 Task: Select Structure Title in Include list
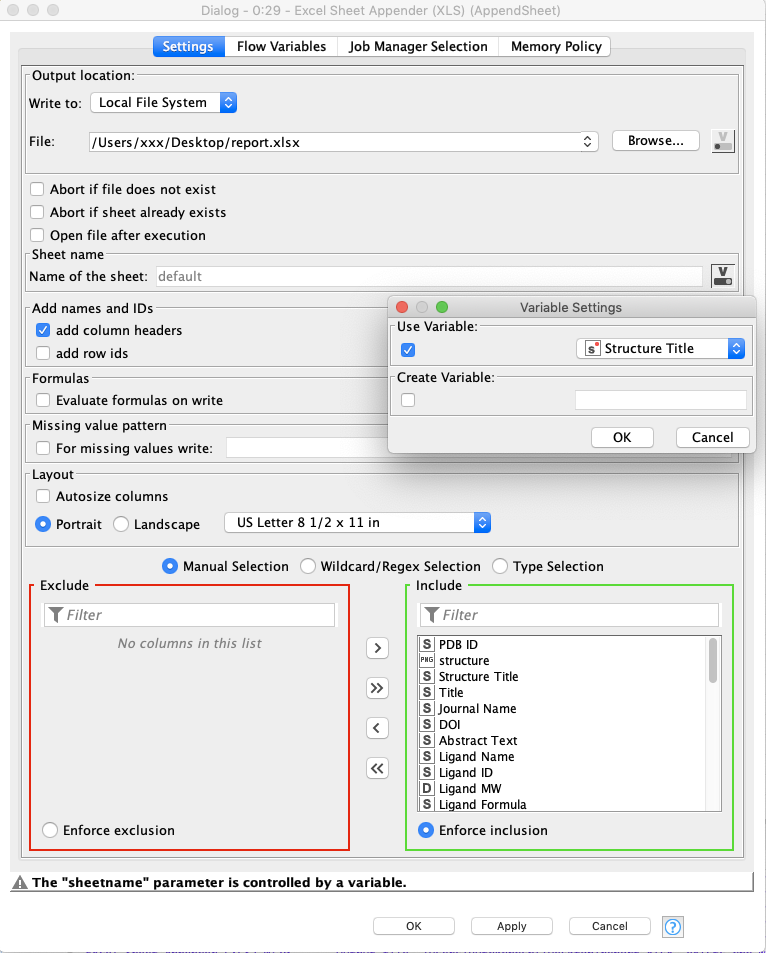point(478,676)
